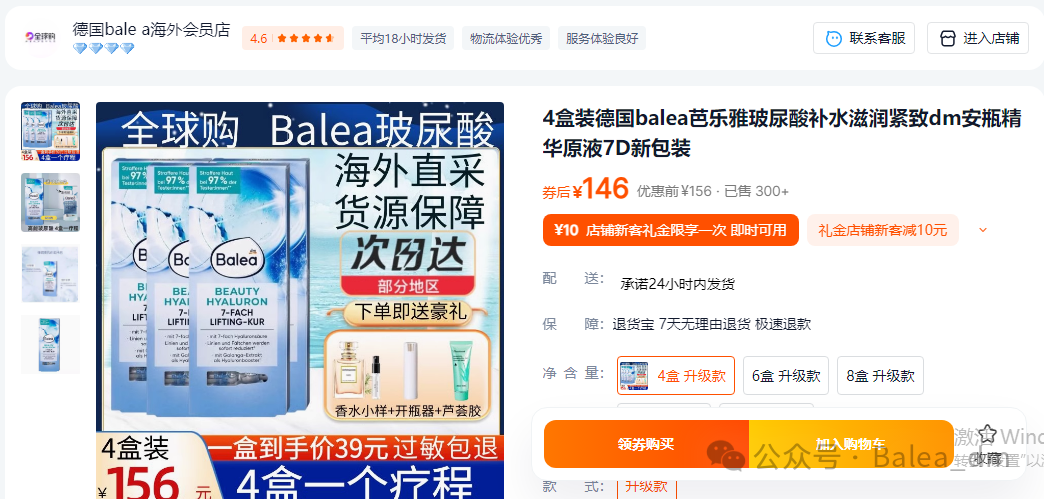The image size is (1044, 499).
Task: Click the store logo icon
Action: [x=39, y=37]
